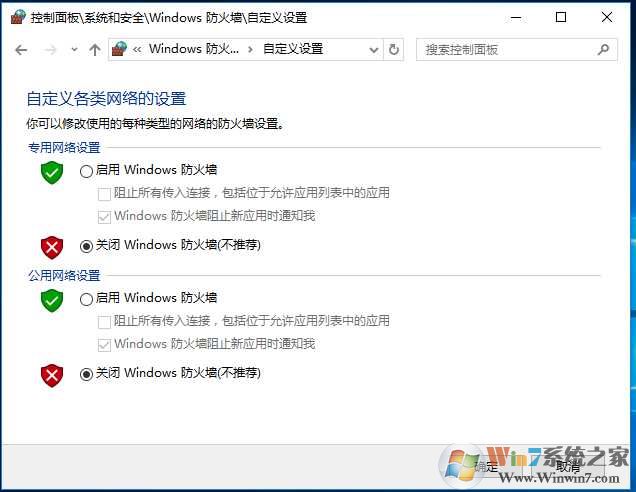
Task: Click the Windows 防火... breadcrumb
Action: pos(193,49)
